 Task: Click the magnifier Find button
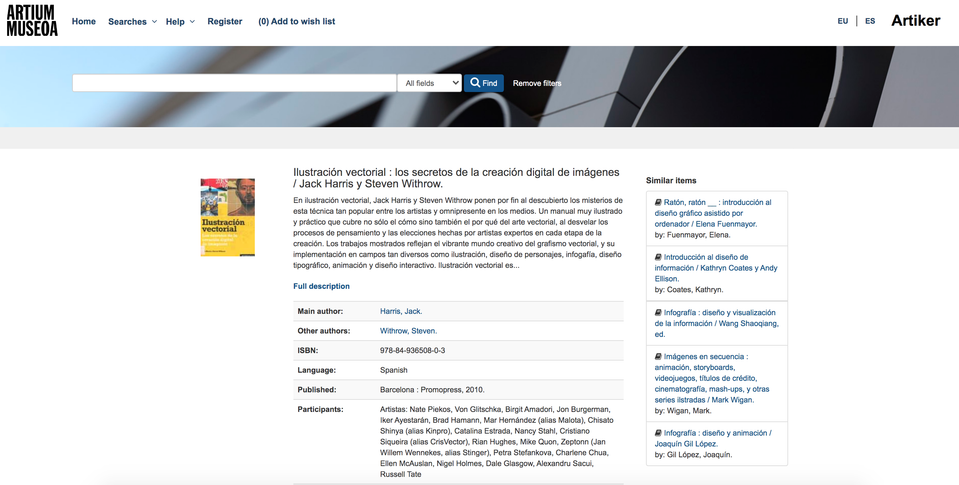(483, 83)
